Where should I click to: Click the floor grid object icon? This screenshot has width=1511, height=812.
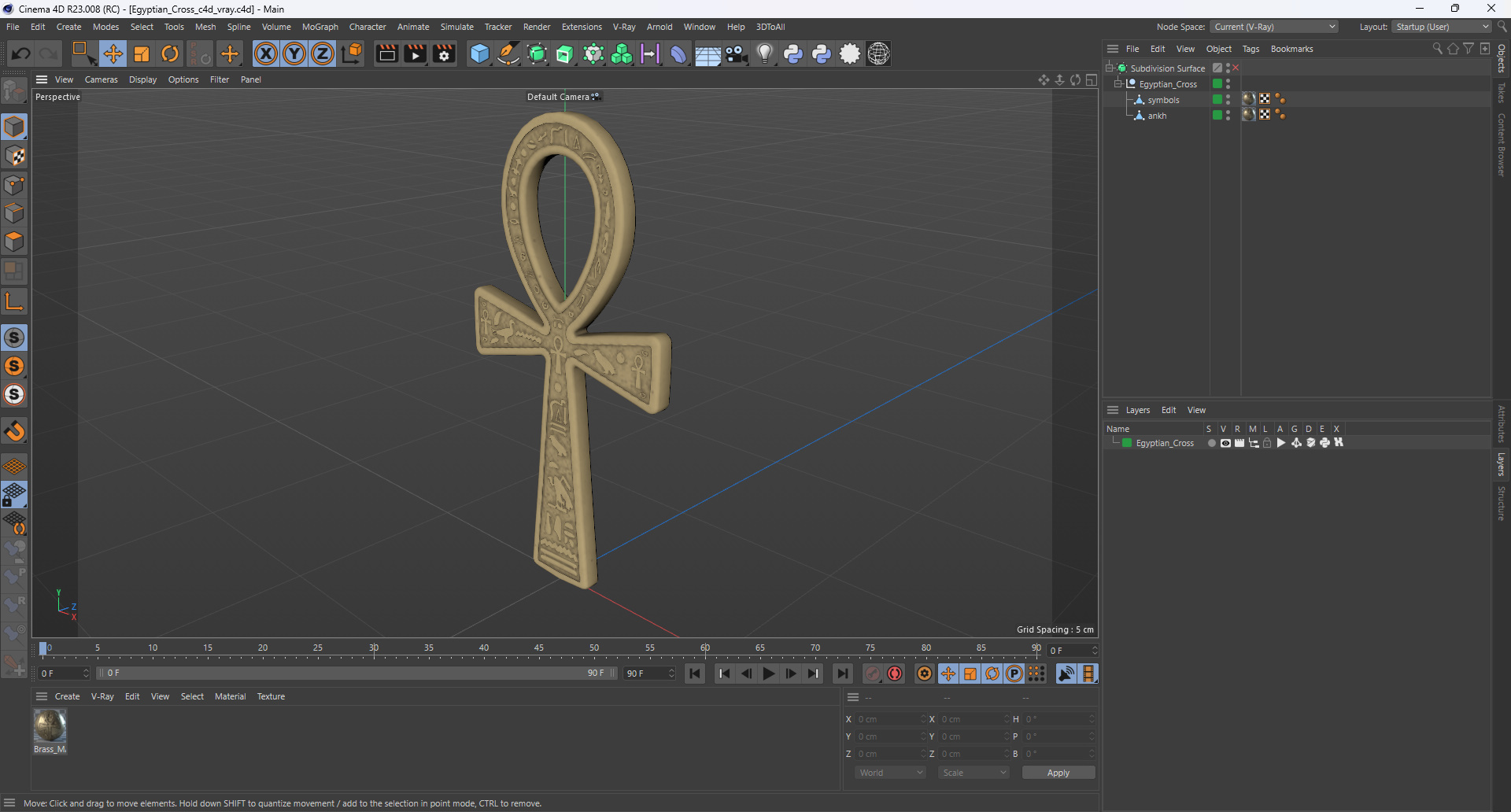707,54
